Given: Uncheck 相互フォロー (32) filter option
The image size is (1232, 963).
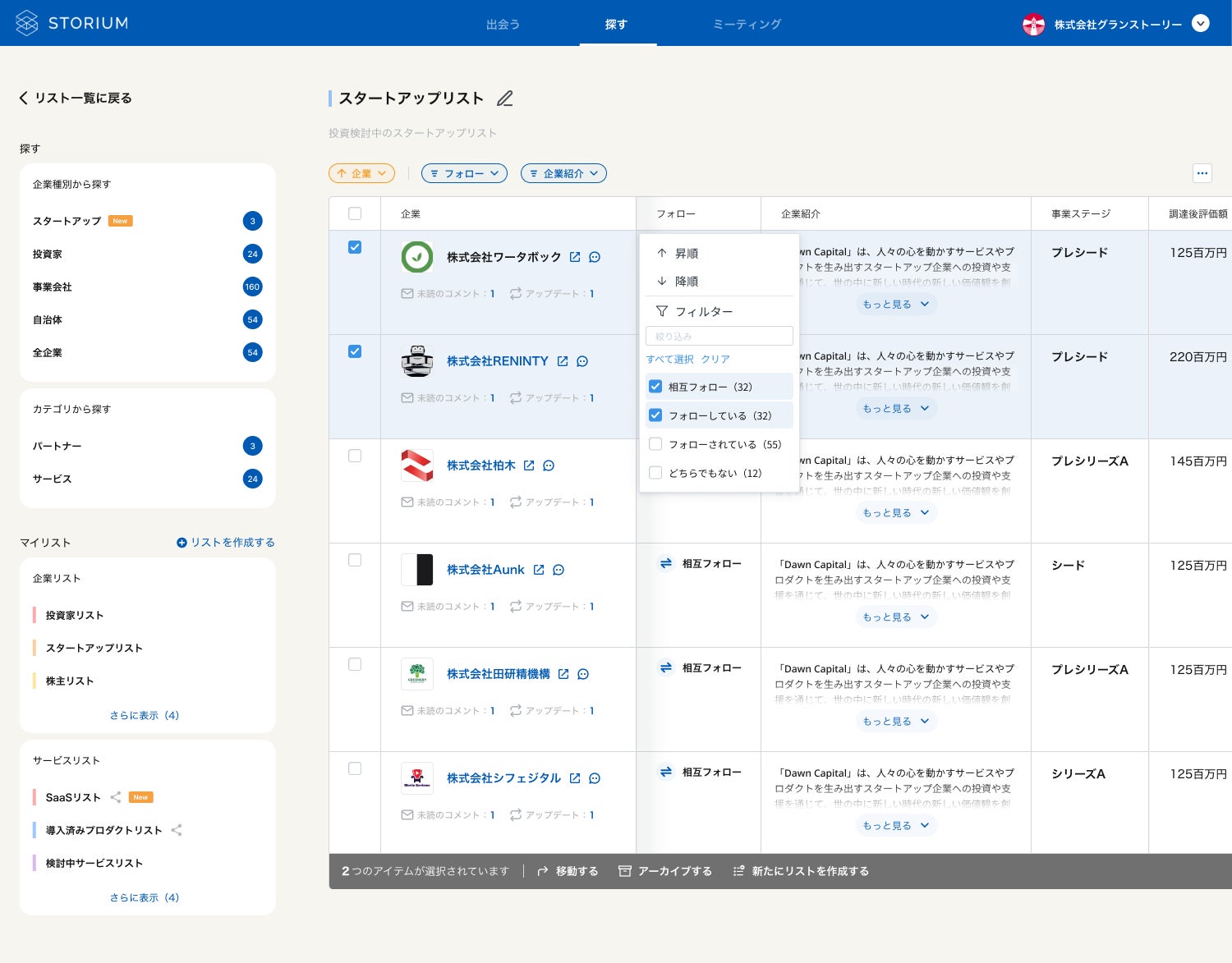Looking at the screenshot, I should tap(655, 387).
